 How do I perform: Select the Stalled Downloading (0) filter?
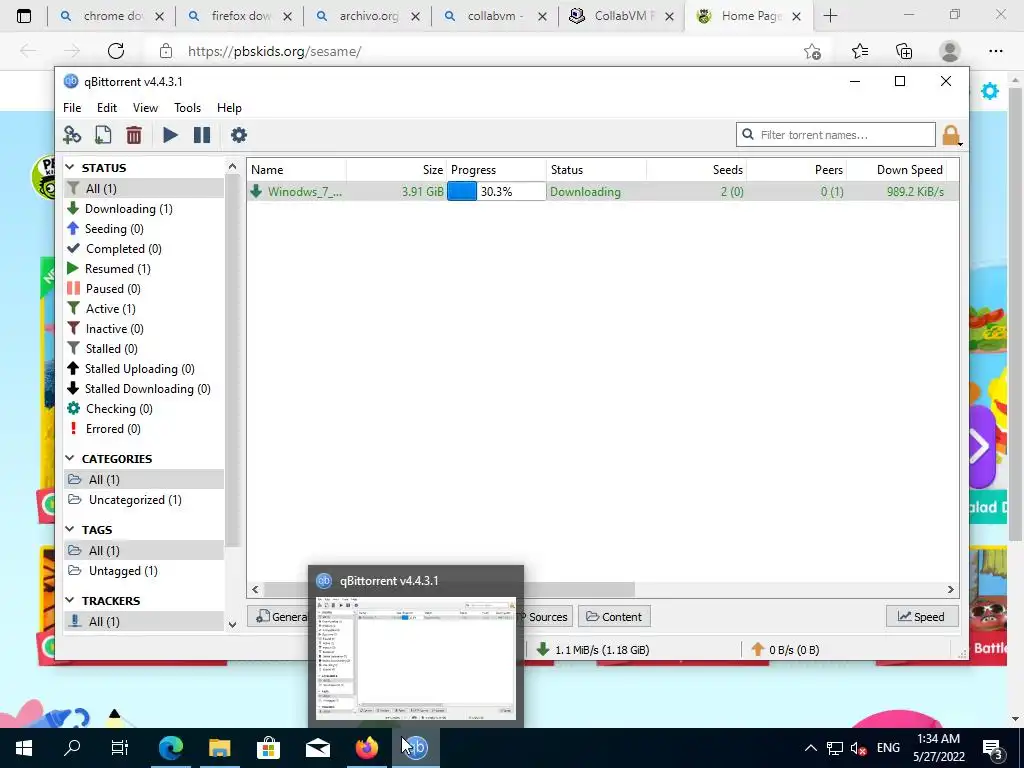144,389
